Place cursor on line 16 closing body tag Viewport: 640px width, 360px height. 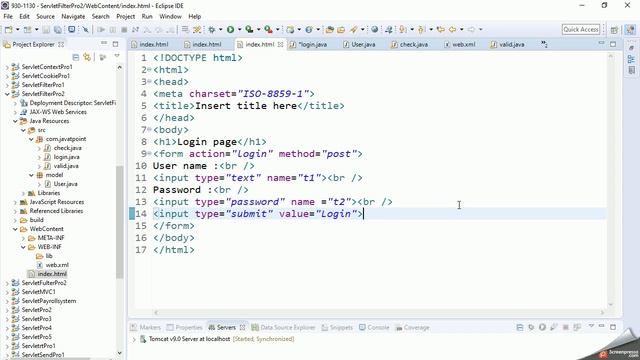point(174,238)
